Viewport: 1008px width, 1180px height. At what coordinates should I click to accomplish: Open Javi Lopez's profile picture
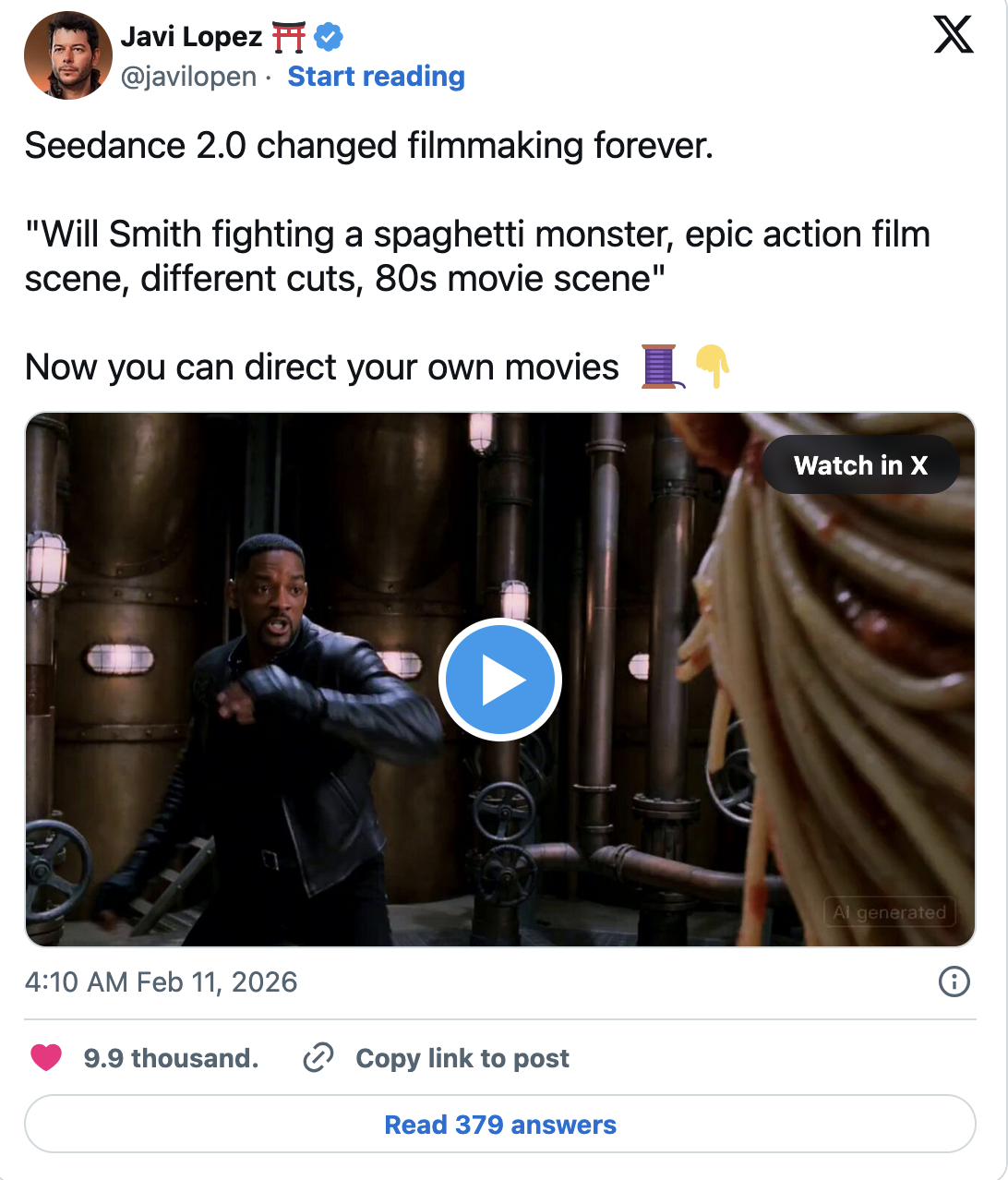click(x=68, y=55)
